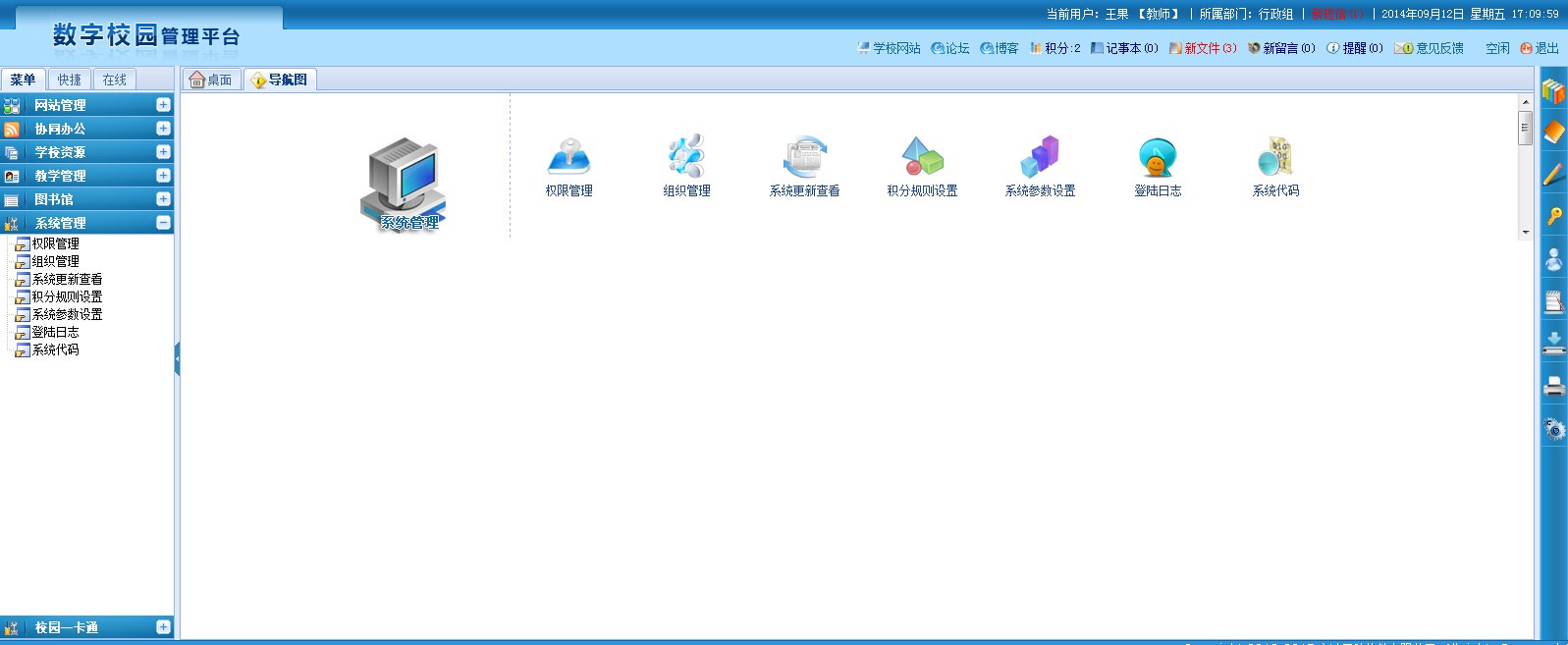Open the 积分规则设置 shapes icon
The height and width of the screenshot is (645, 1568).
coord(922,158)
